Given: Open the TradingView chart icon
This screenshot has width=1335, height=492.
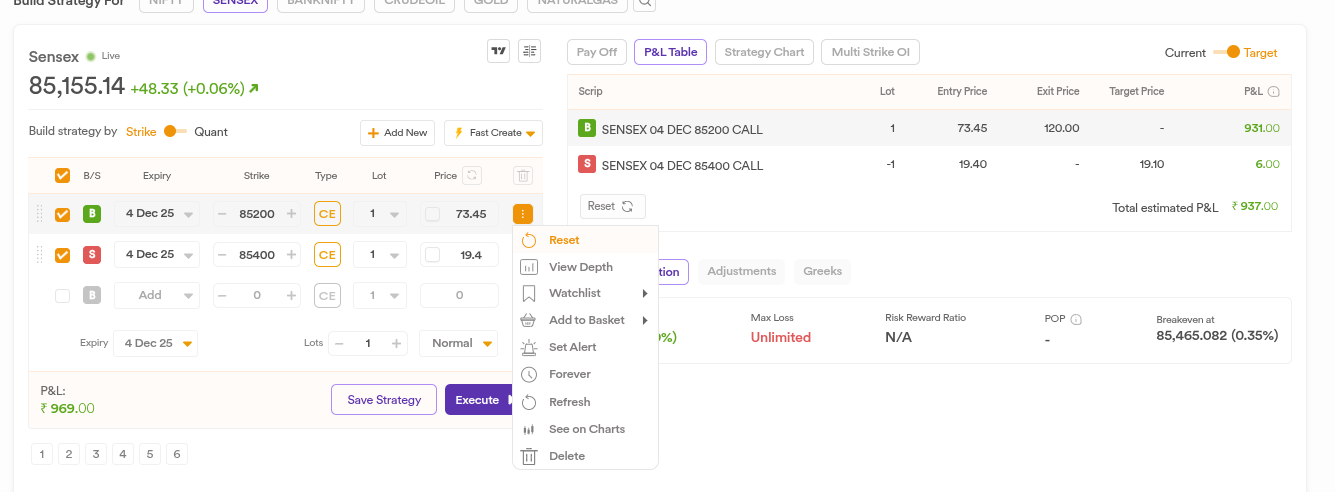Looking at the screenshot, I should pyautogui.click(x=498, y=52).
